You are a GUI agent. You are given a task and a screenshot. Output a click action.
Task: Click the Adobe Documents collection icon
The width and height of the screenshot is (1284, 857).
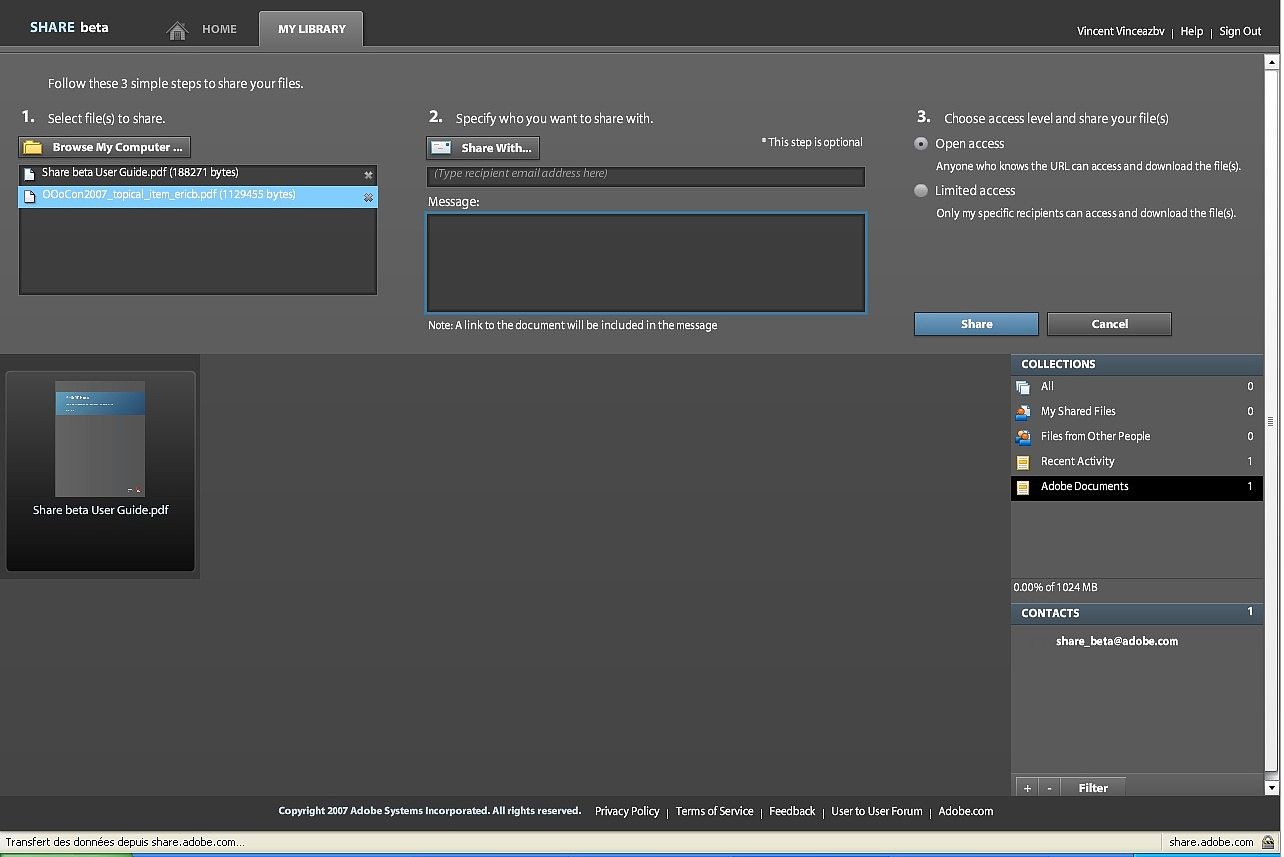point(1022,487)
